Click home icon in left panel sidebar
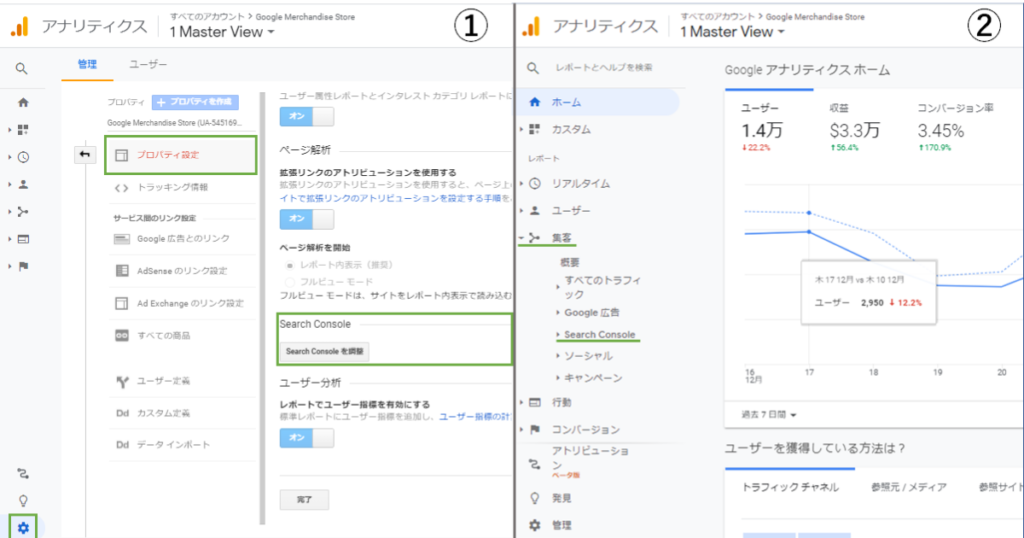Viewport: 1024px width, 538px height. point(24,103)
